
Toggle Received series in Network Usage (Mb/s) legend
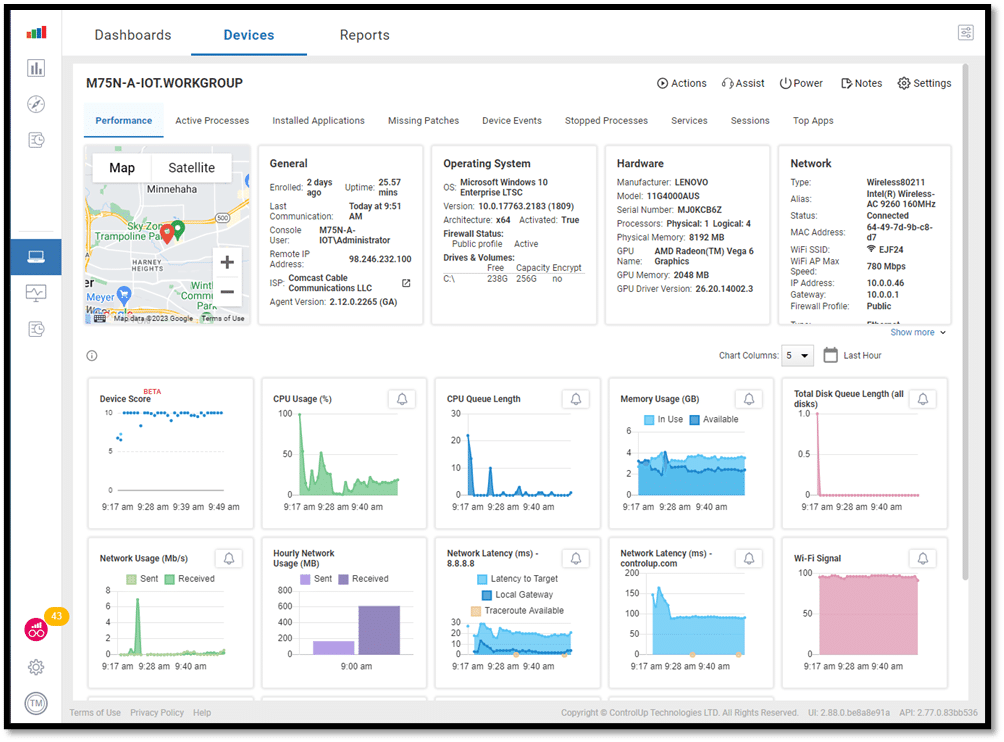(x=190, y=579)
